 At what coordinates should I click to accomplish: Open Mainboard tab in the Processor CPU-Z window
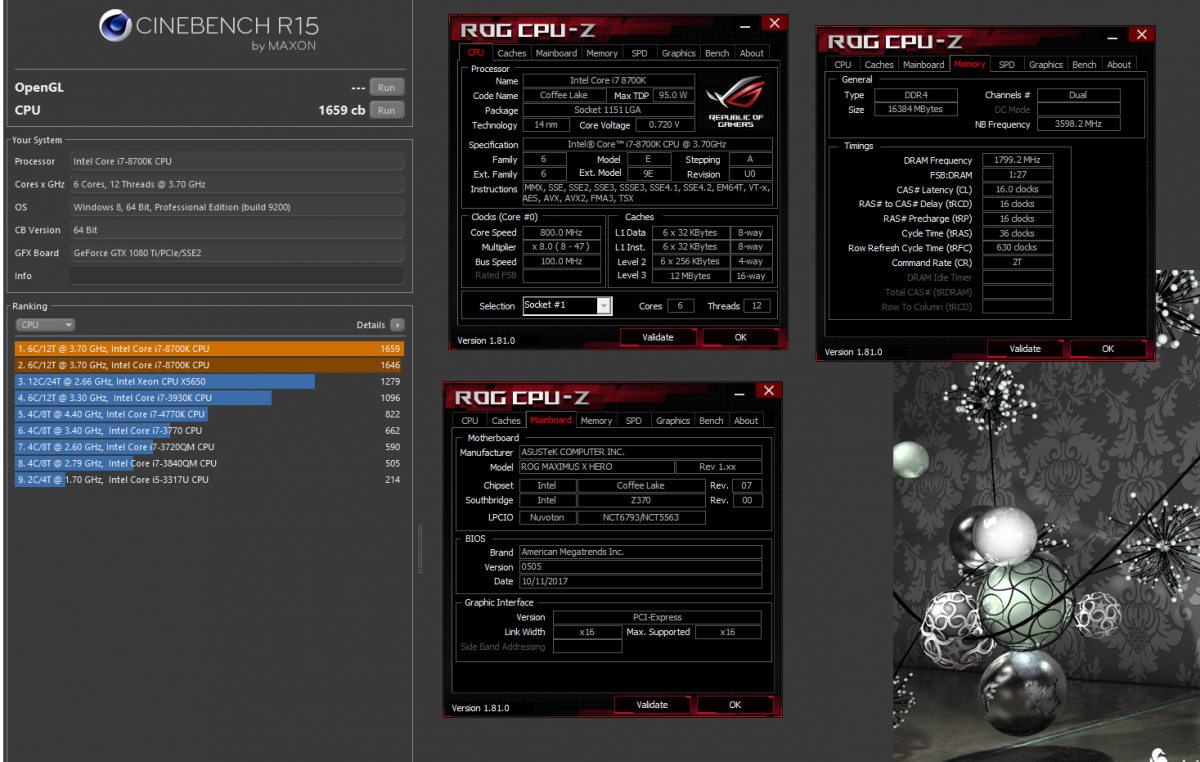(x=556, y=53)
